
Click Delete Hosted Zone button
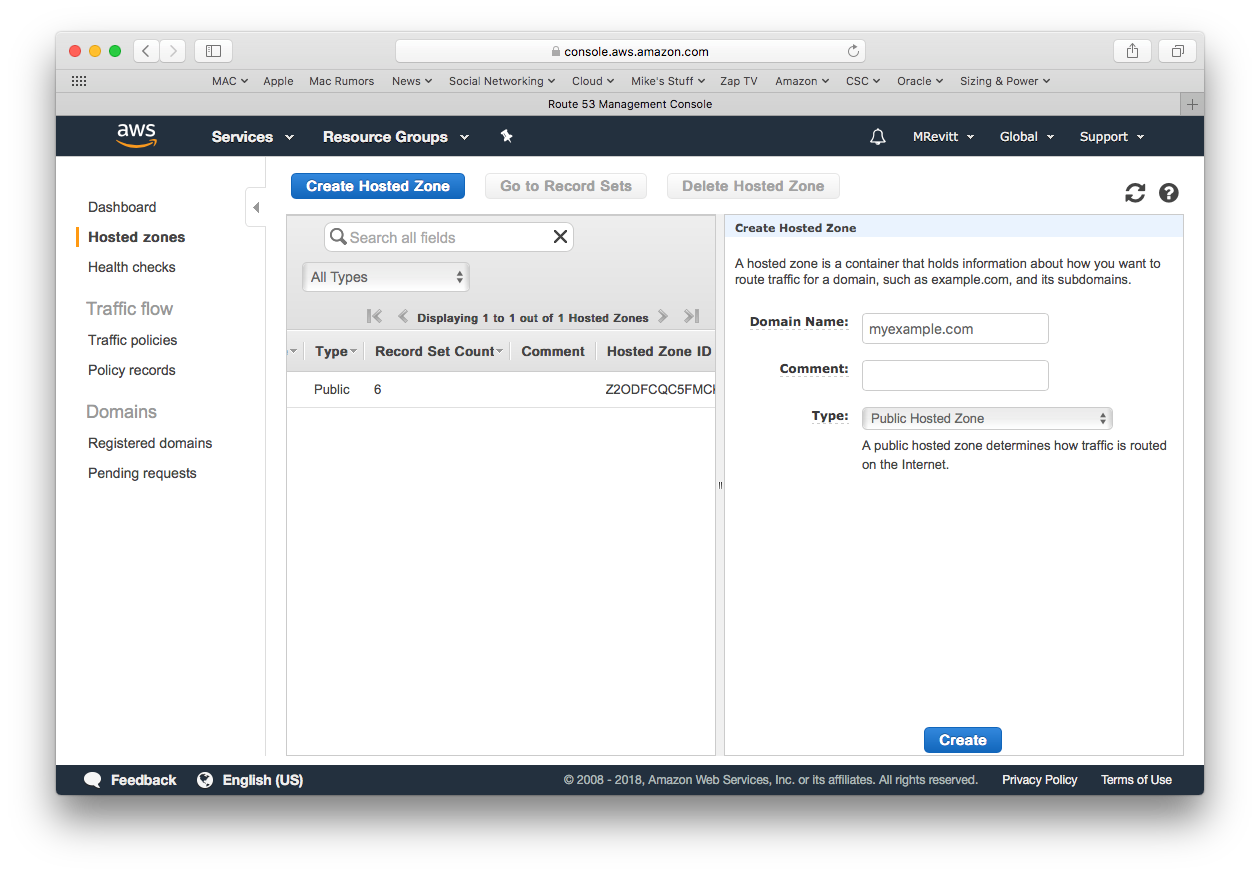(753, 186)
